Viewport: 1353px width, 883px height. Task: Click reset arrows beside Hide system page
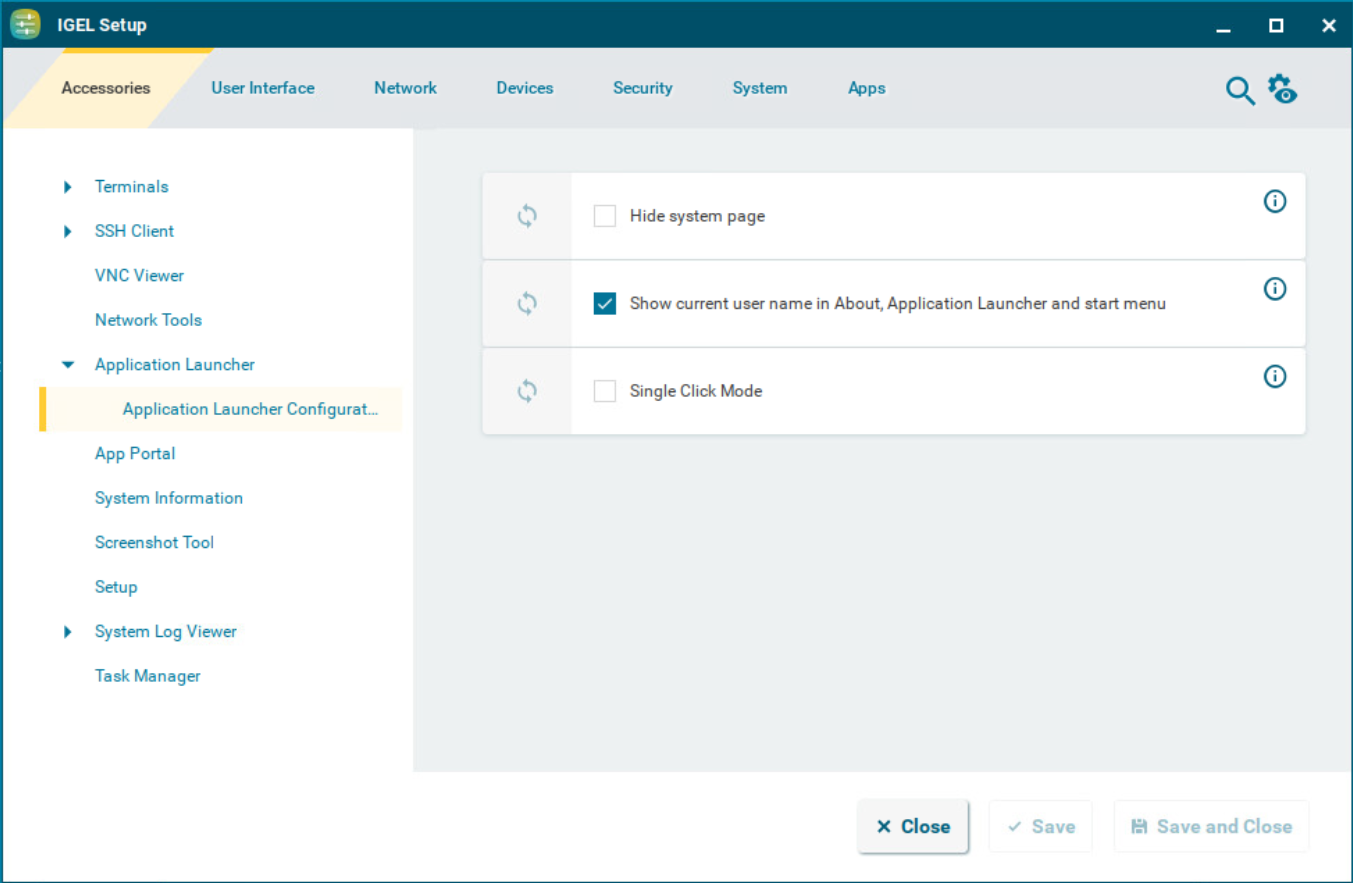pyautogui.click(x=527, y=216)
